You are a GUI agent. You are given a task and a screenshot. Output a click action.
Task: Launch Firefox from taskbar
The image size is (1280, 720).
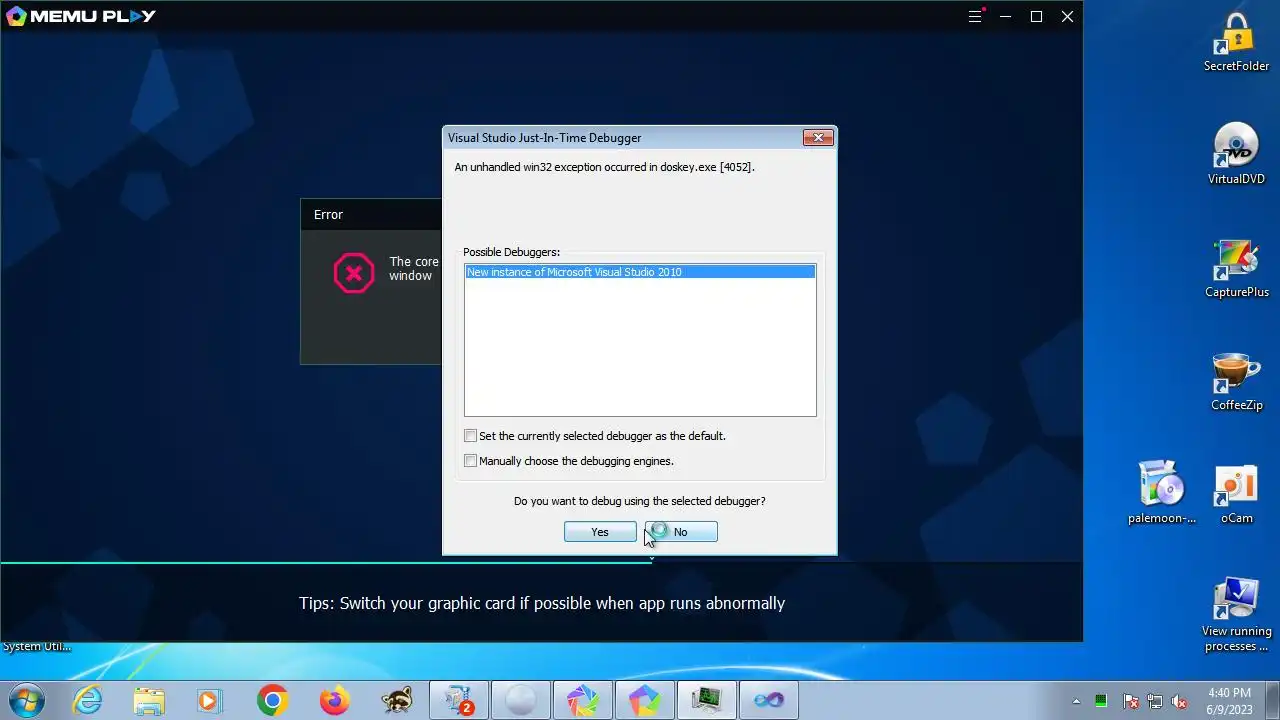coord(334,701)
